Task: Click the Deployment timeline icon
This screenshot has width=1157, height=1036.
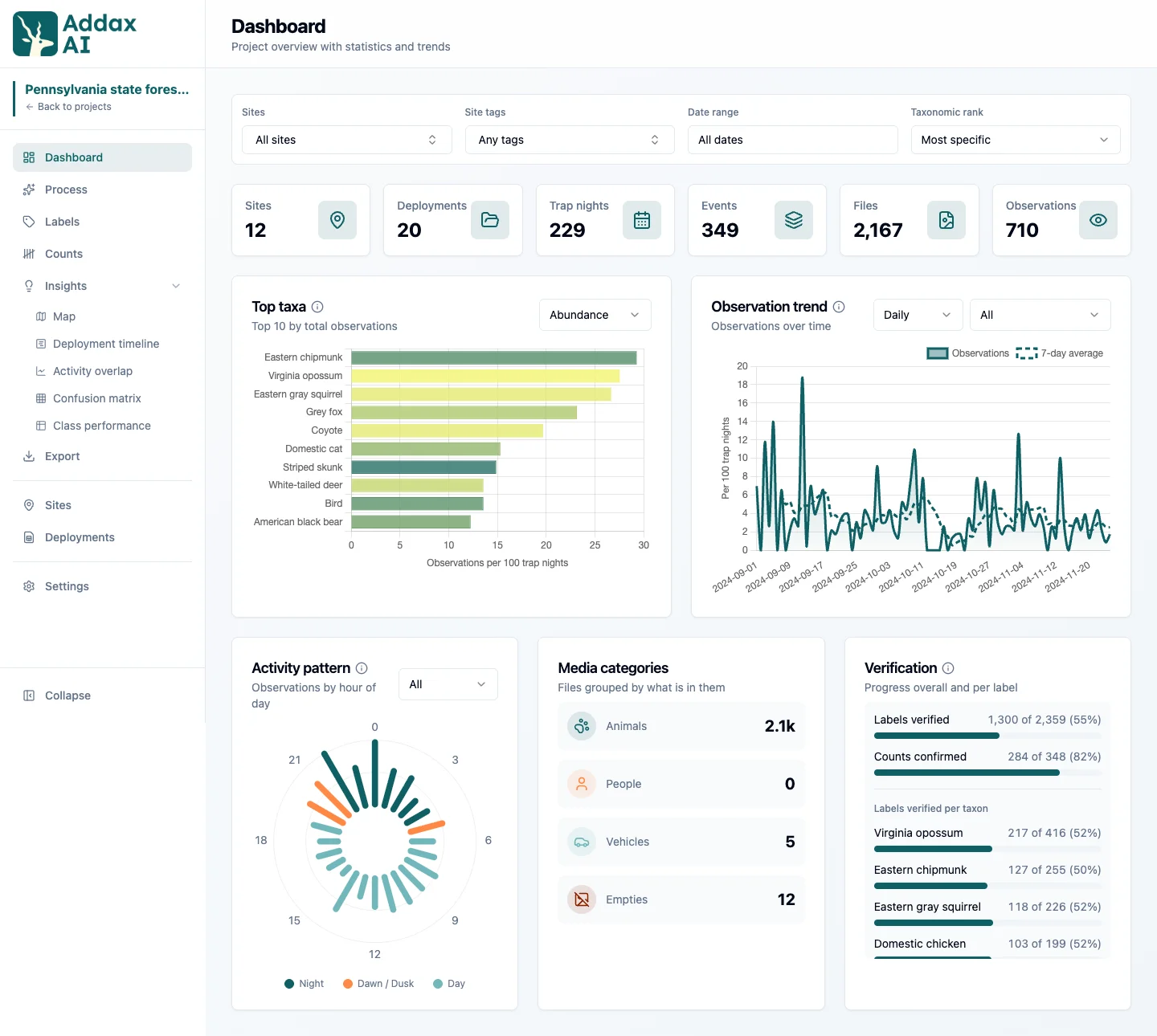Action: [x=41, y=344]
